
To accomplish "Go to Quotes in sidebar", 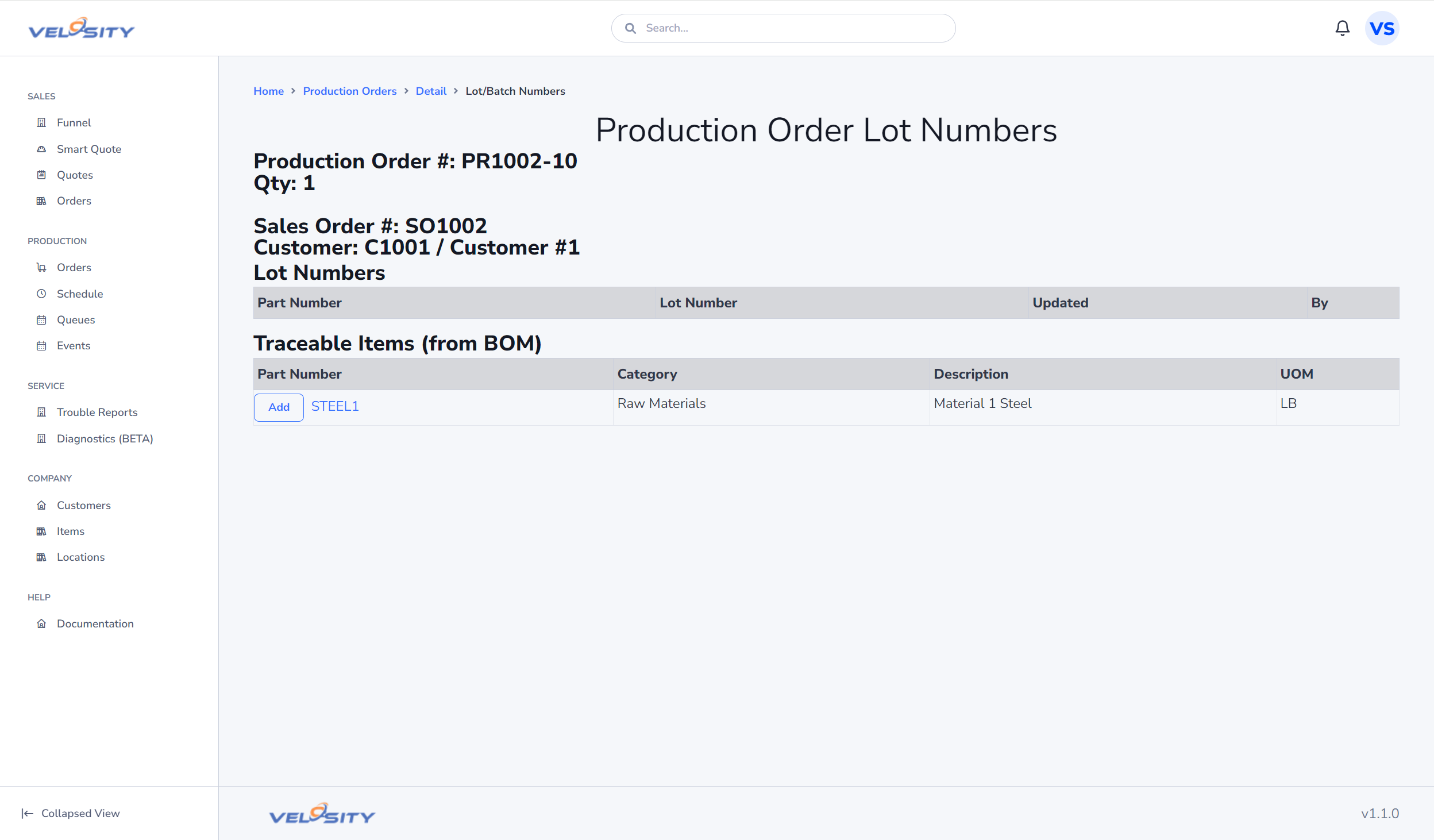I will click(75, 175).
